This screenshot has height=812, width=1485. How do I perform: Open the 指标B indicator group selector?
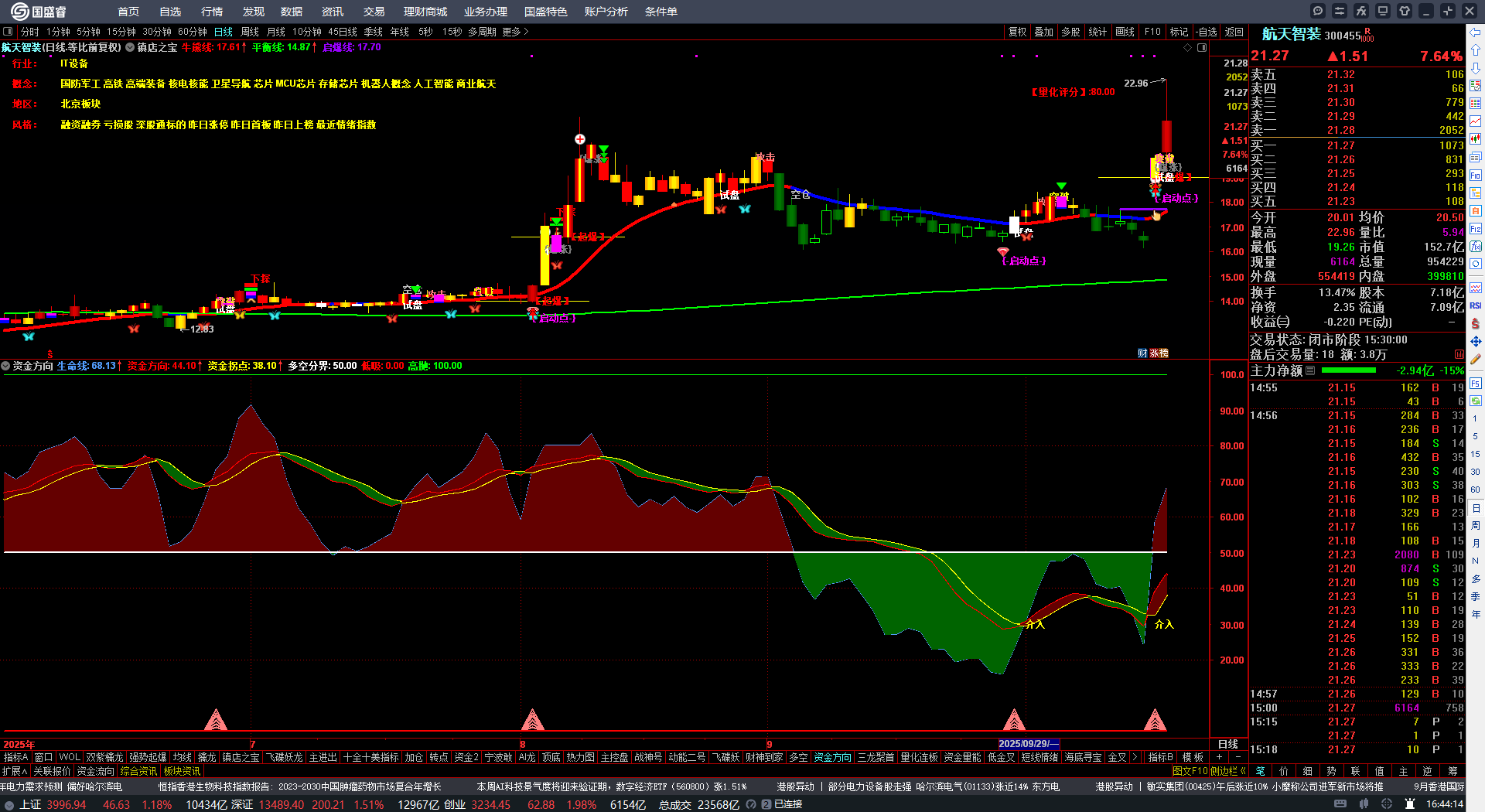click(x=1161, y=757)
